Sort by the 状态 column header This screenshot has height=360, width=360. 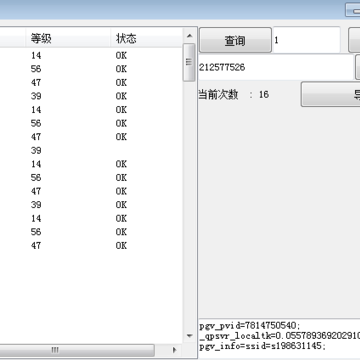point(147,38)
